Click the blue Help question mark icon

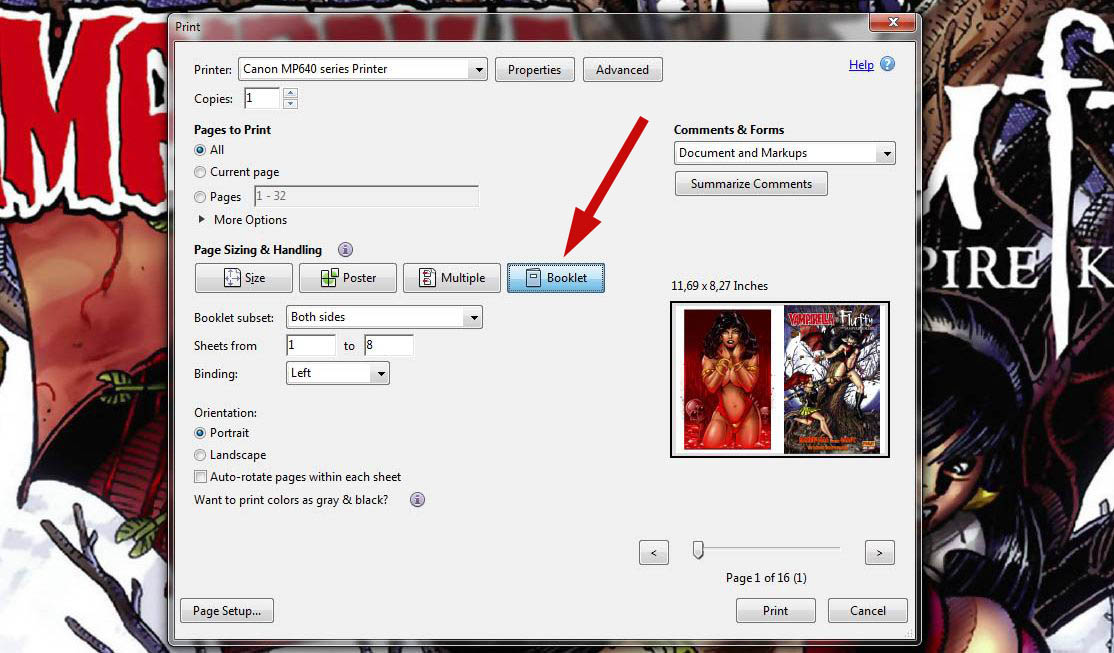click(x=887, y=64)
